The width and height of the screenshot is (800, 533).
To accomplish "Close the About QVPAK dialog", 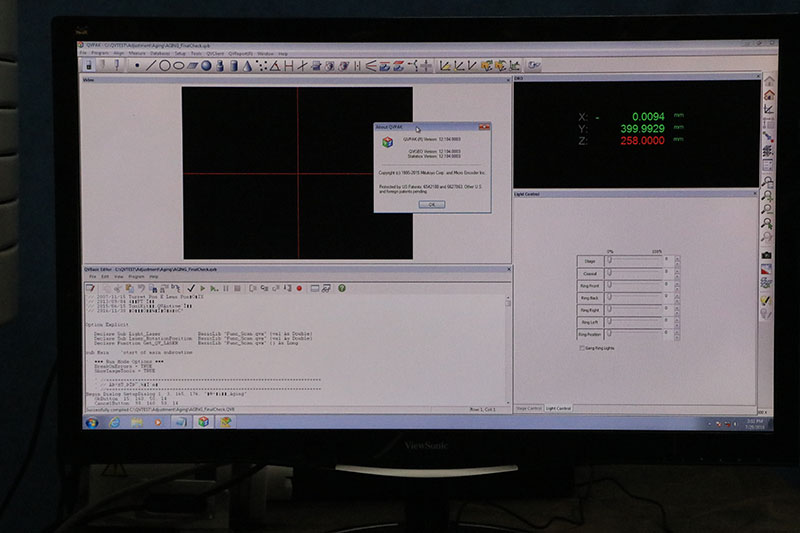I will click(484, 127).
